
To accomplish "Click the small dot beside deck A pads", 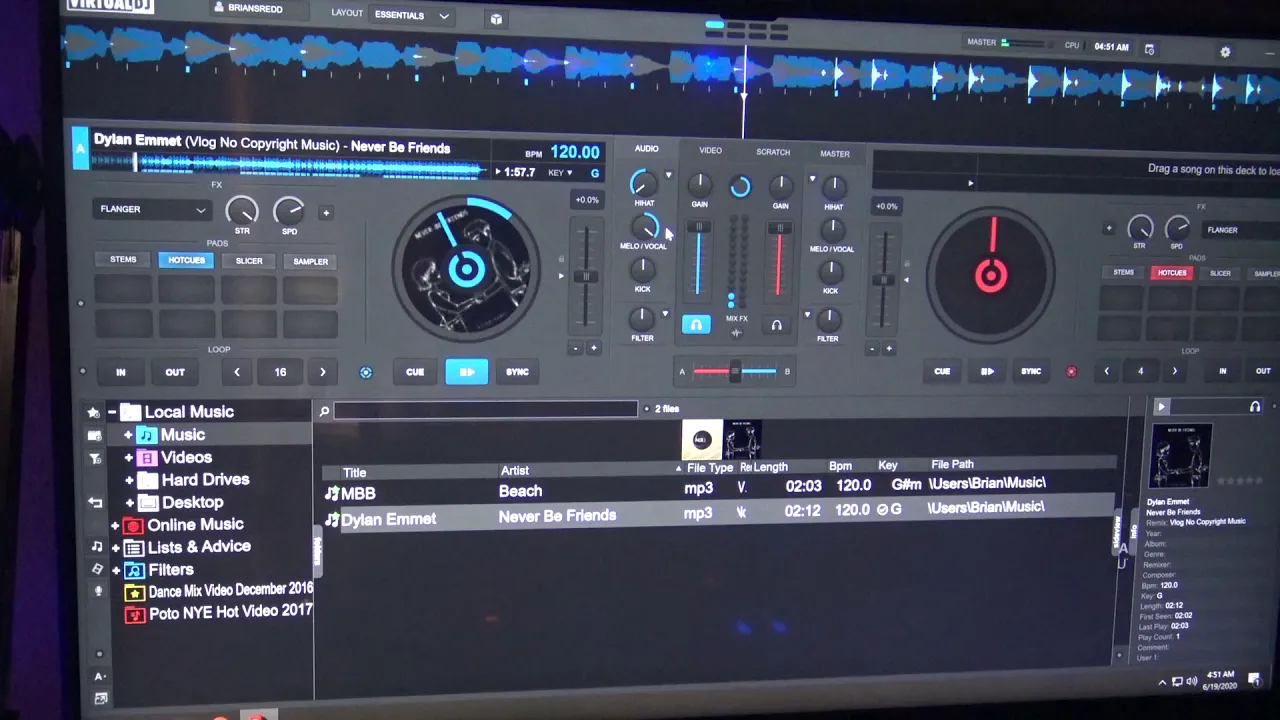I will click(81, 303).
